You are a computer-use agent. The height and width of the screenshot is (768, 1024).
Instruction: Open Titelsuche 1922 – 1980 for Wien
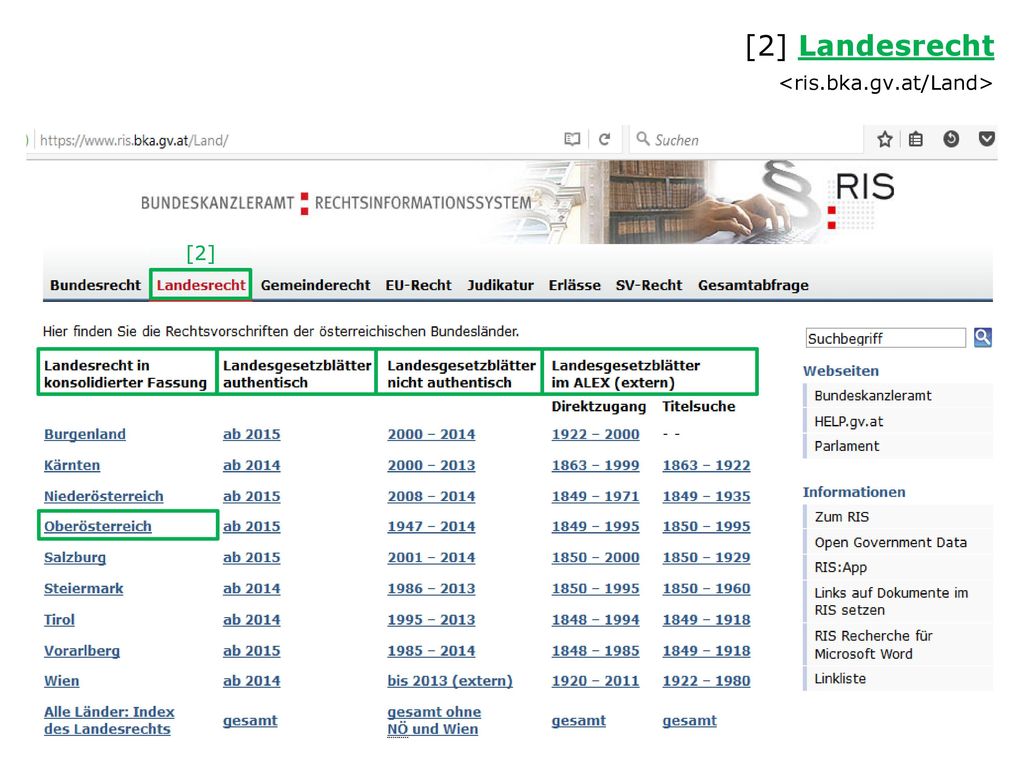707,681
